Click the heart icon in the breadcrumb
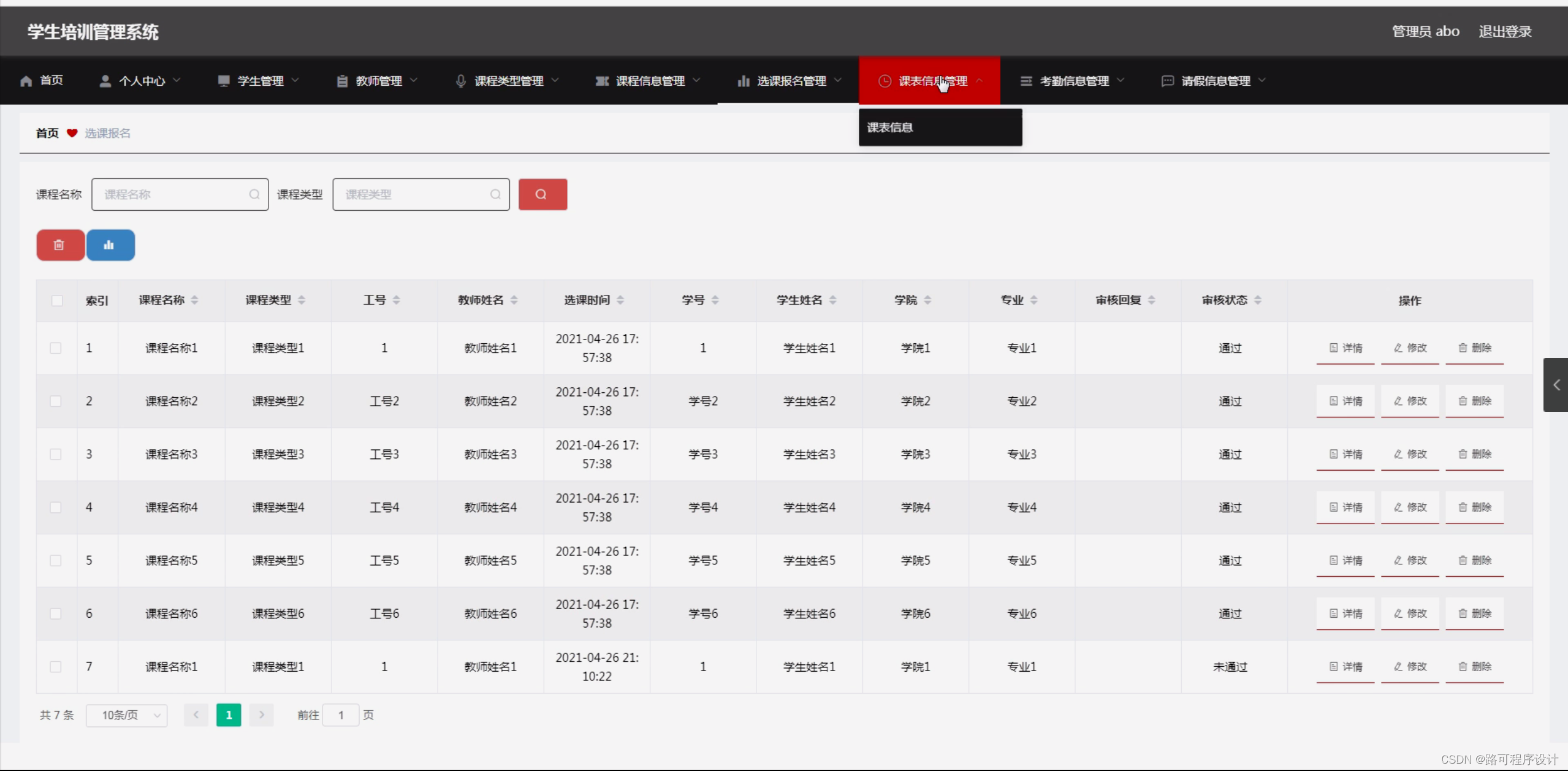This screenshot has height=771, width=1568. click(x=72, y=132)
